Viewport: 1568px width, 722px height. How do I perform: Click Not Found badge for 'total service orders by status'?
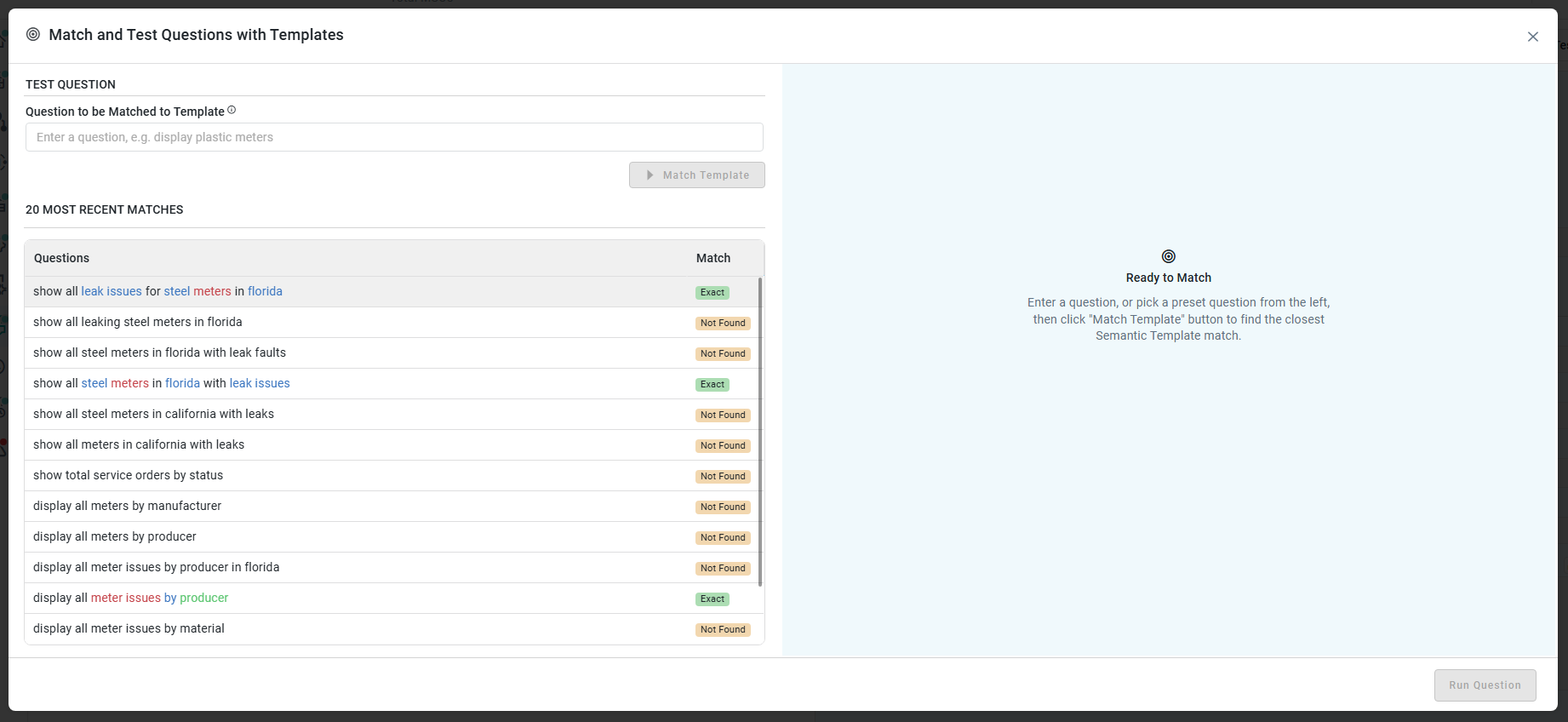pyautogui.click(x=723, y=476)
